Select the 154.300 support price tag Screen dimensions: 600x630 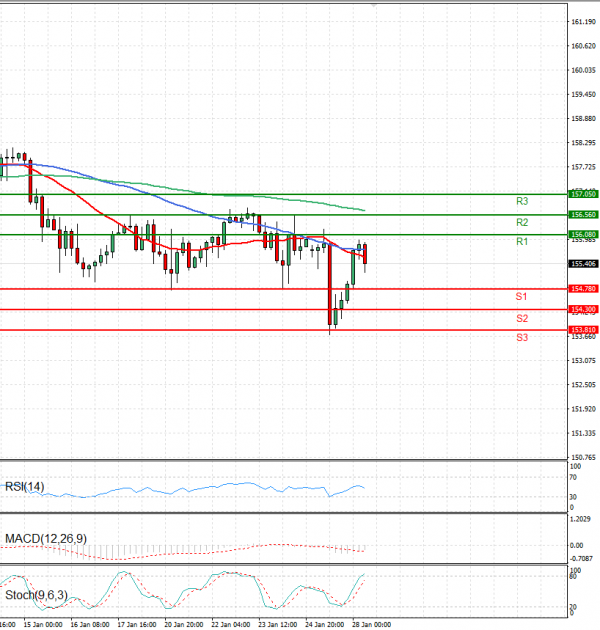click(584, 309)
